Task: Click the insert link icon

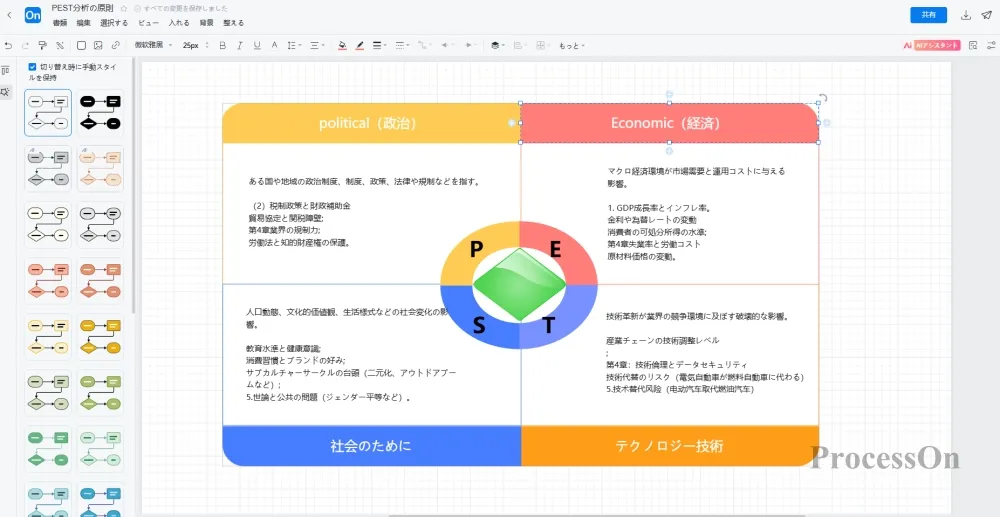Action: 116,45
